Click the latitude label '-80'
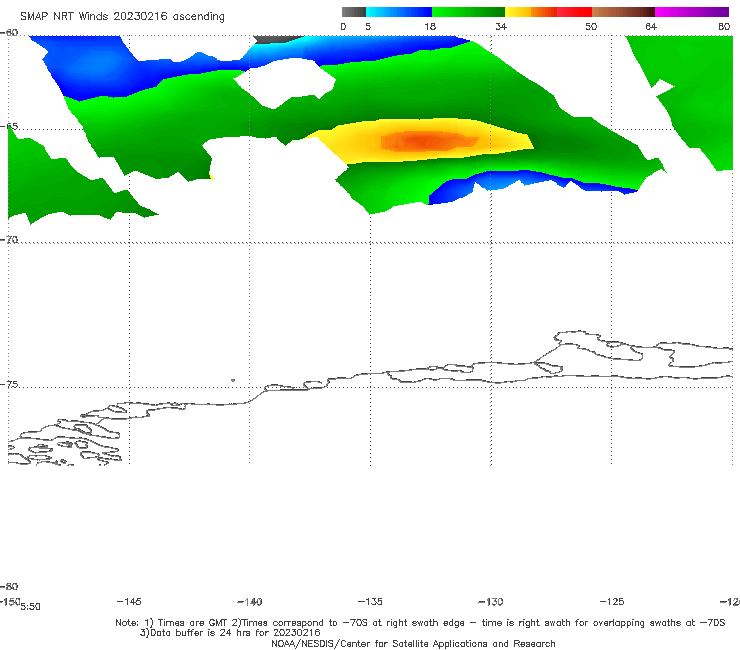 click(9, 586)
